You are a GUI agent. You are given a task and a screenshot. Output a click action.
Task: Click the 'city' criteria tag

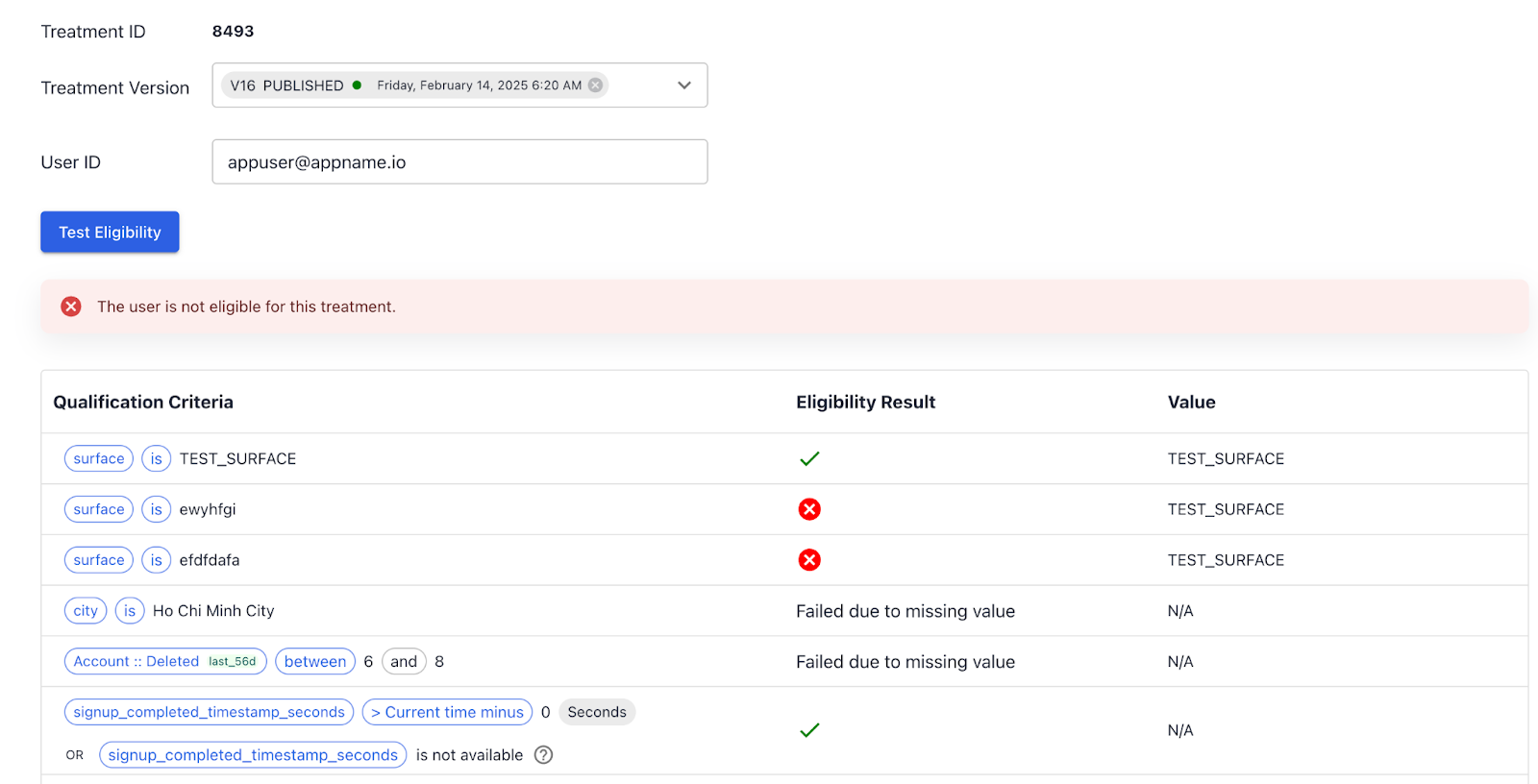coord(86,611)
